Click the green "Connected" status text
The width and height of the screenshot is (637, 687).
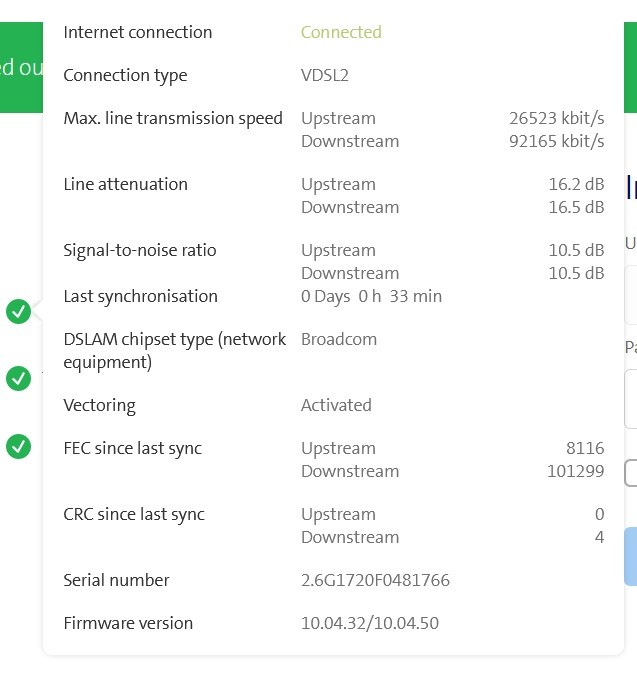pos(341,32)
